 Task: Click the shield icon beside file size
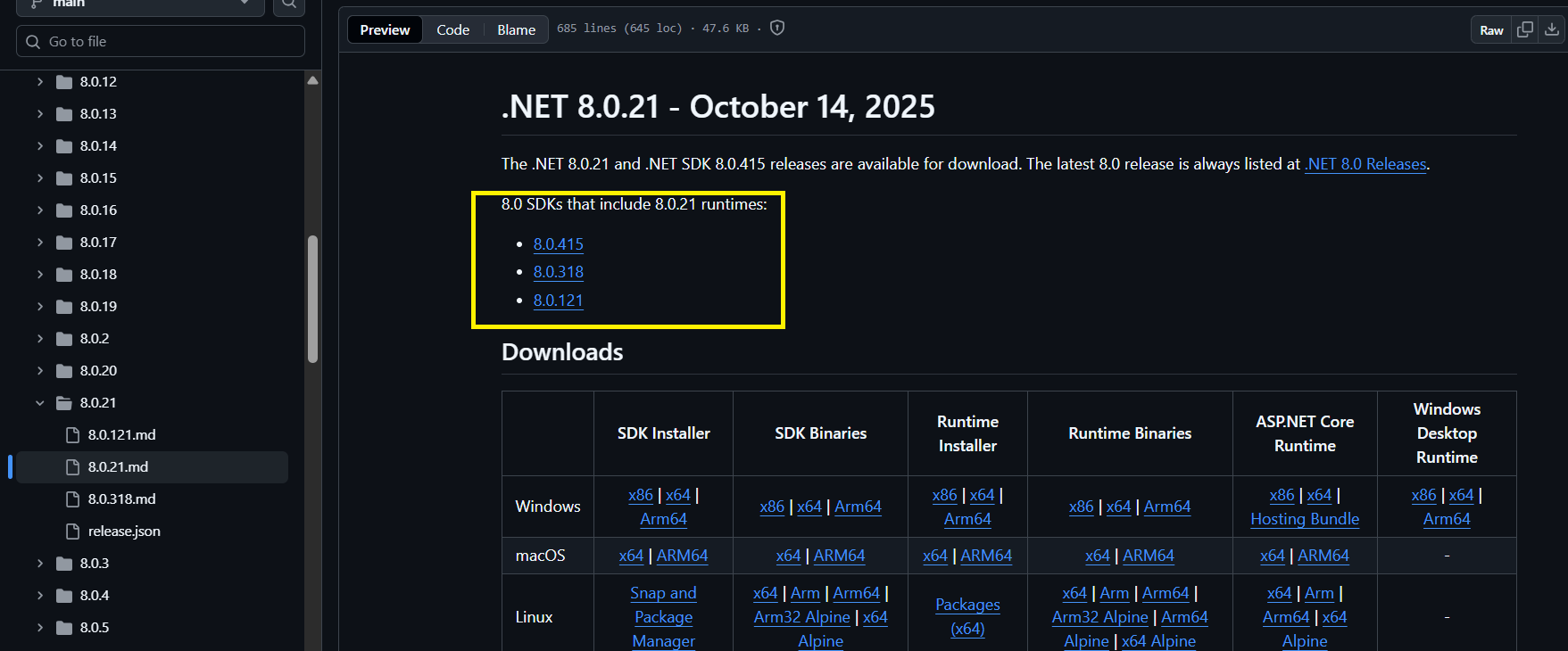point(777,29)
